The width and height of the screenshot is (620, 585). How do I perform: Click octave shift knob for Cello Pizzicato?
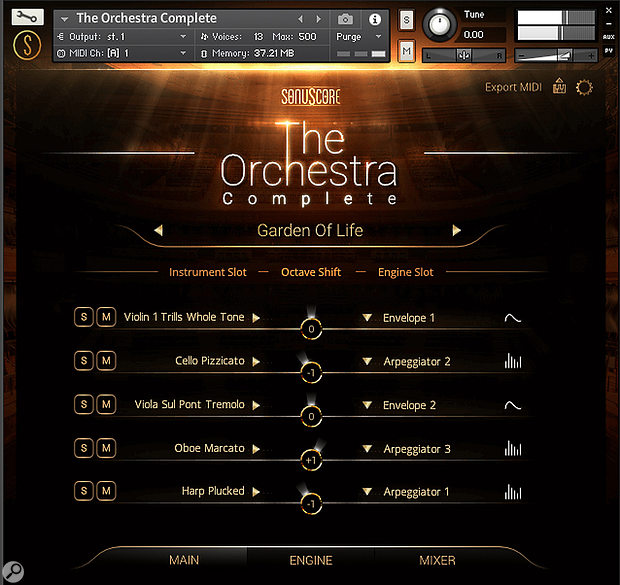[311, 373]
